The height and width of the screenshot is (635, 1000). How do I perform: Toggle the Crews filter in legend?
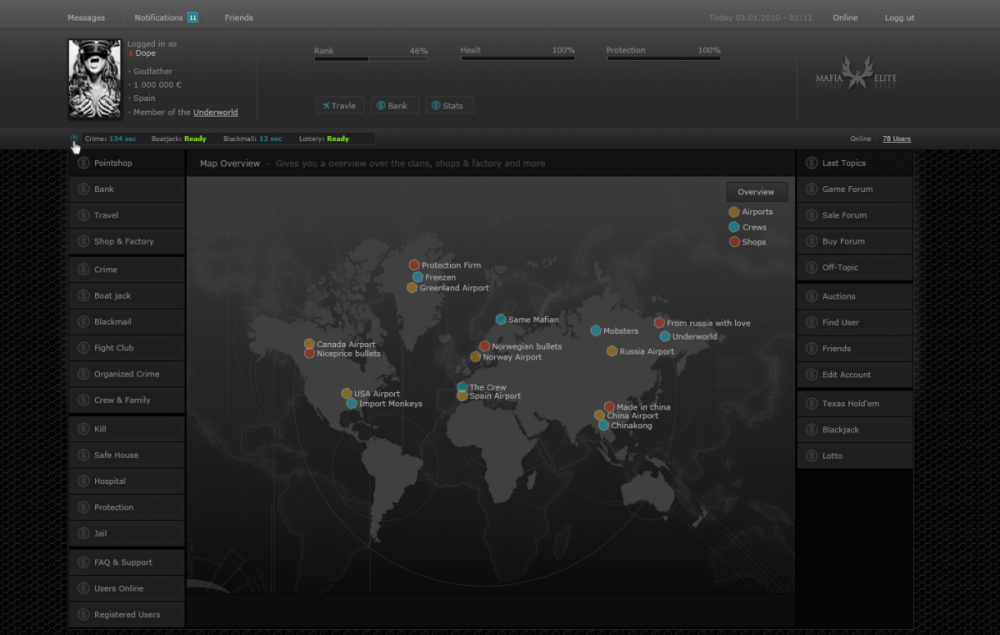pos(734,227)
